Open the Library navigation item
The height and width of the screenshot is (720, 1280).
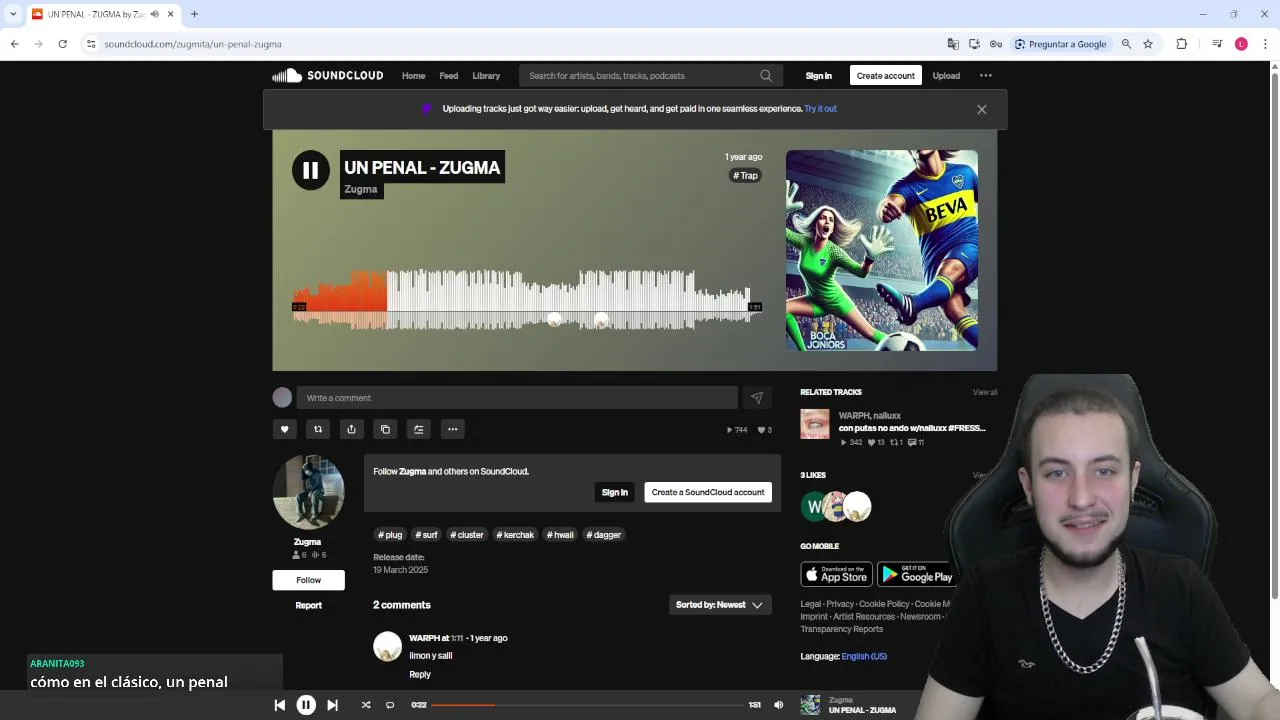click(486, 76)
